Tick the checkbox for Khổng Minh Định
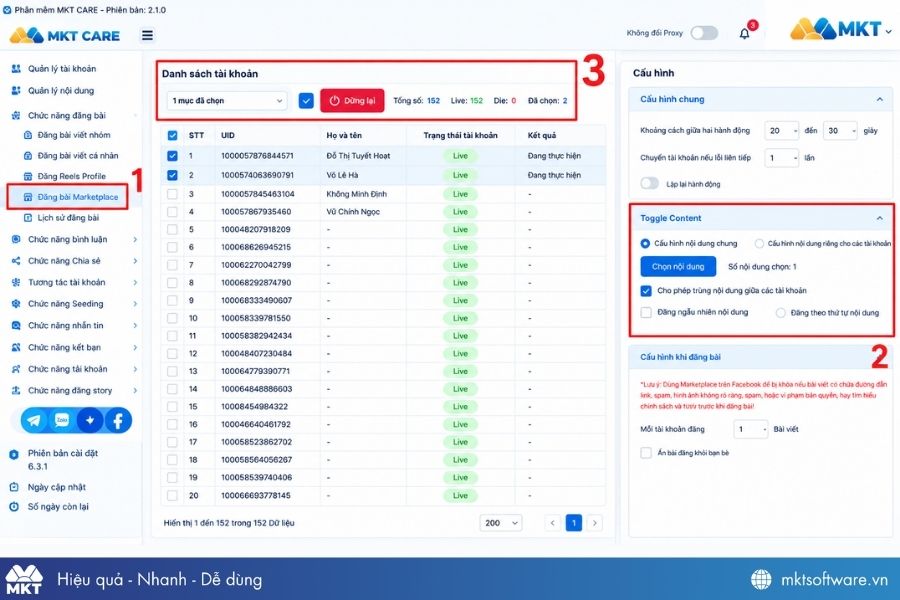Viewport: 900px width, 600px height. point(172,194)
